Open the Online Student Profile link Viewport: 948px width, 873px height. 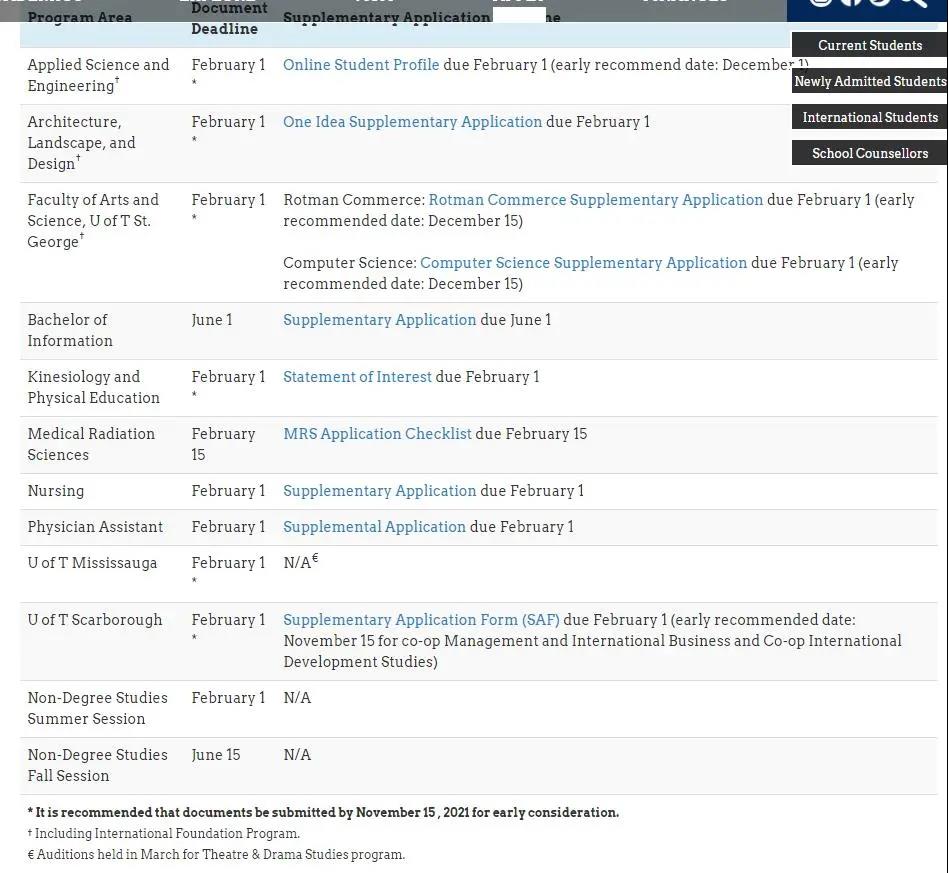361,65
